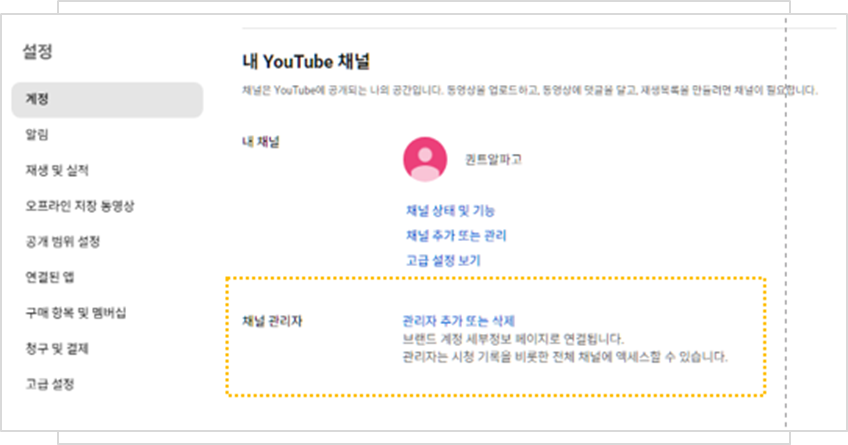Click the 내 채널 label
Screen dimensions: 848x445
point(261,142)
